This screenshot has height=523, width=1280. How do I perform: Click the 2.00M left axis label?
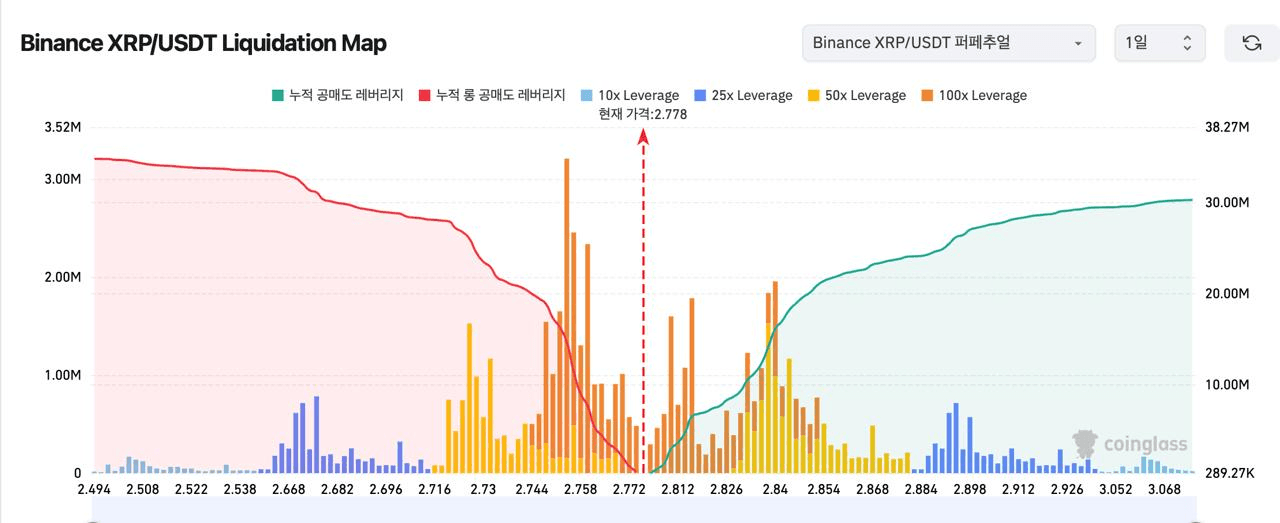[x=62, y=277]
